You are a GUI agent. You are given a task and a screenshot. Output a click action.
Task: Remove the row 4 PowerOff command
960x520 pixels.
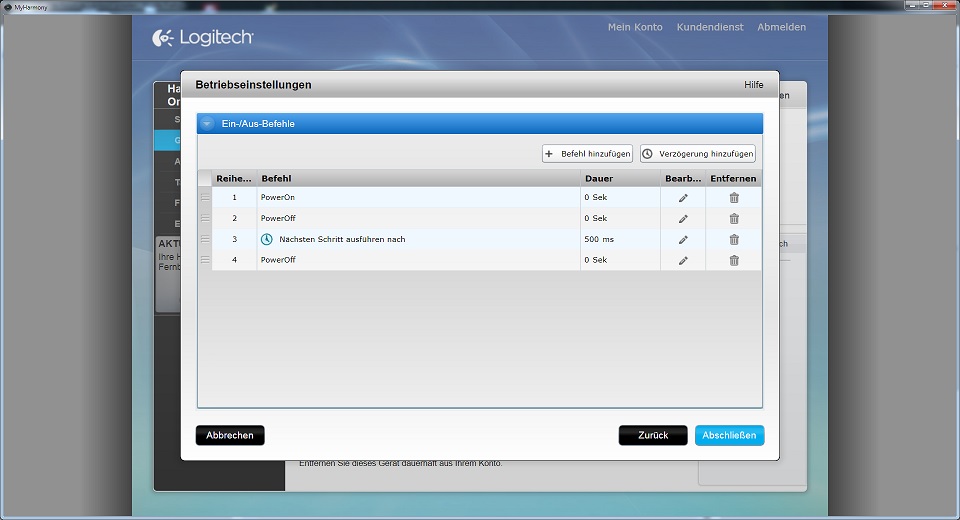coord(734,261)
